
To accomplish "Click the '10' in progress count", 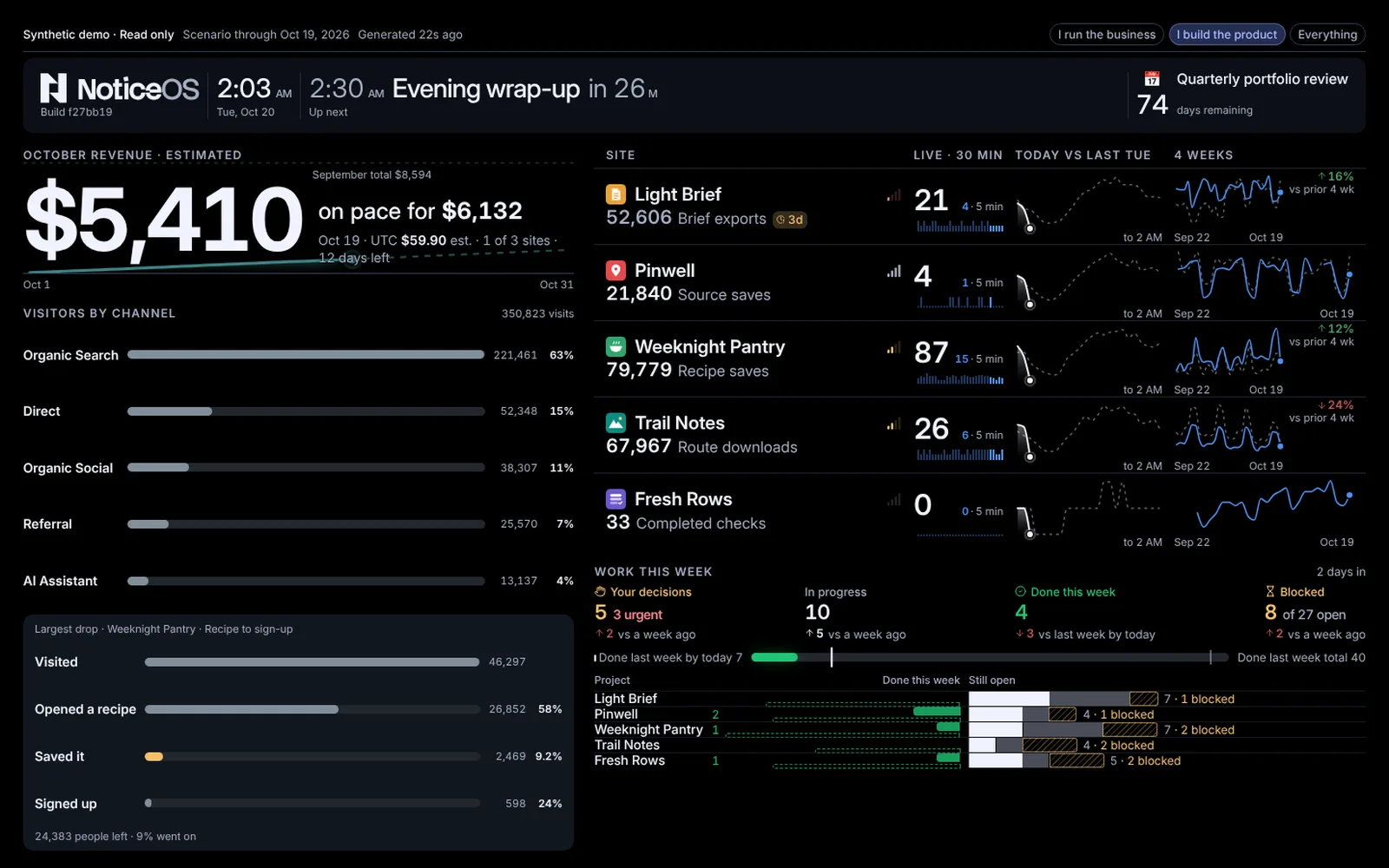I will 818,613.
